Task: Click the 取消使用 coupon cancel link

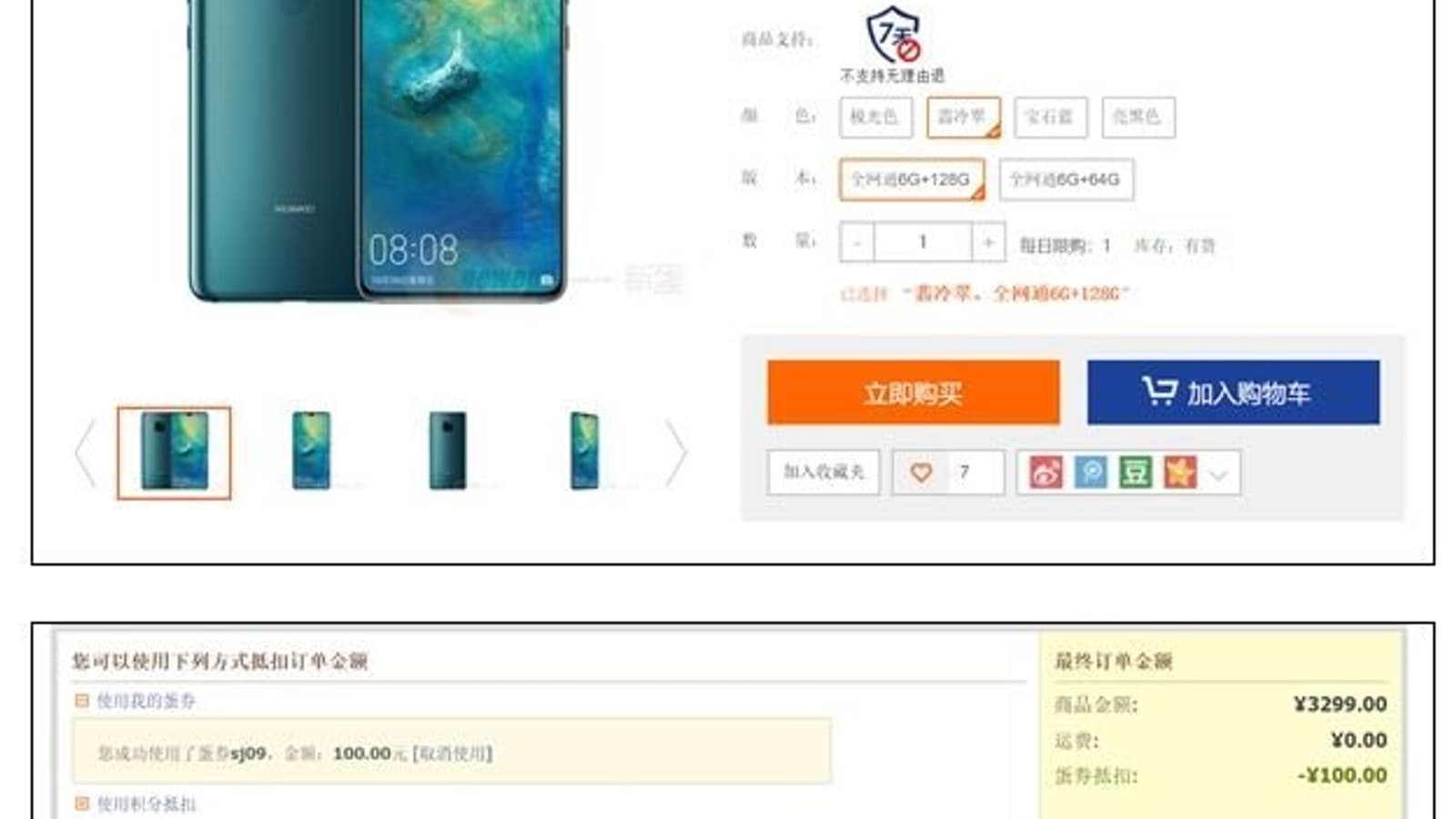Action: [452, 753]
